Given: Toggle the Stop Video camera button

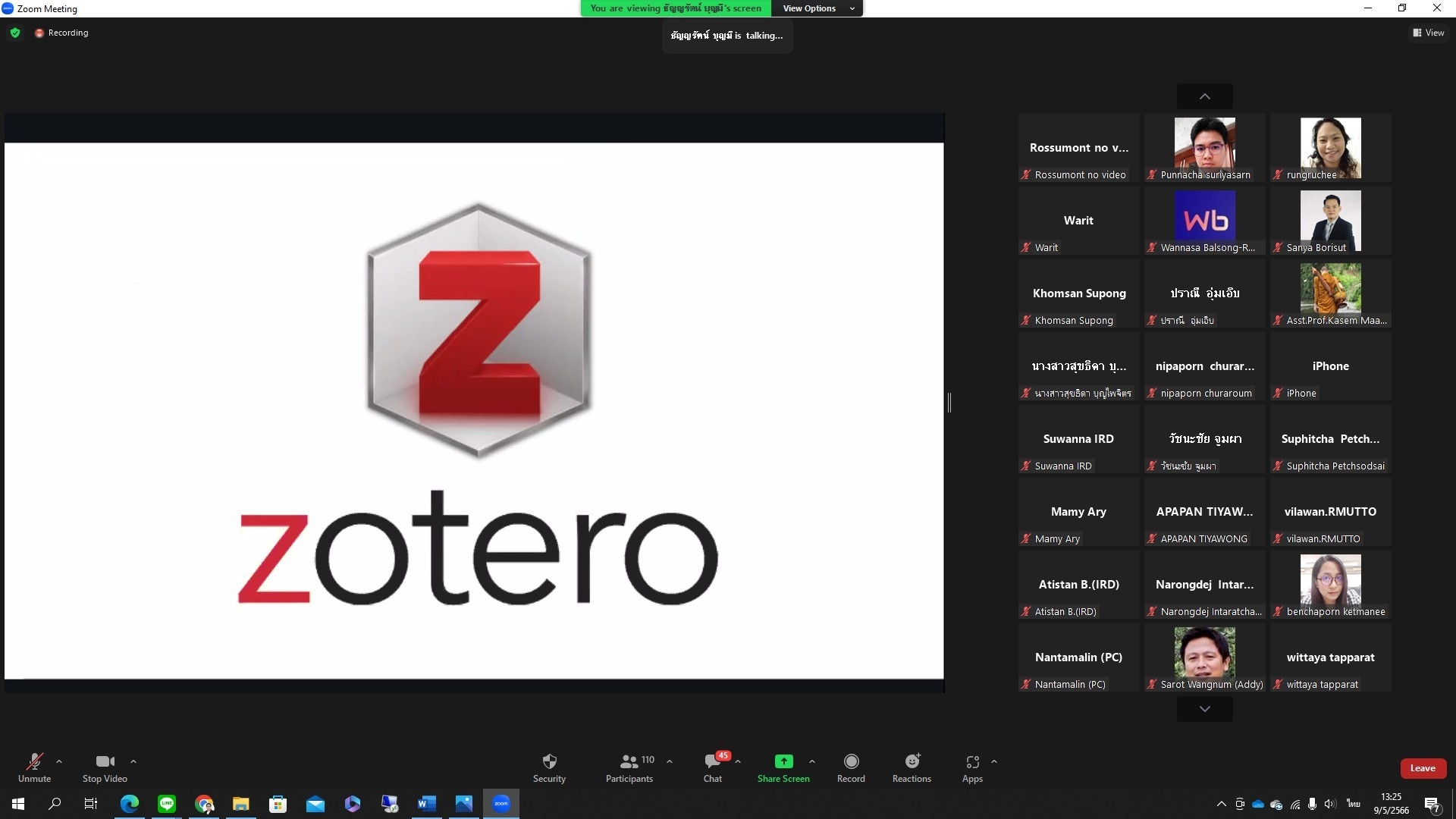Looking at the screenshot, I should [x=105, y=767].
